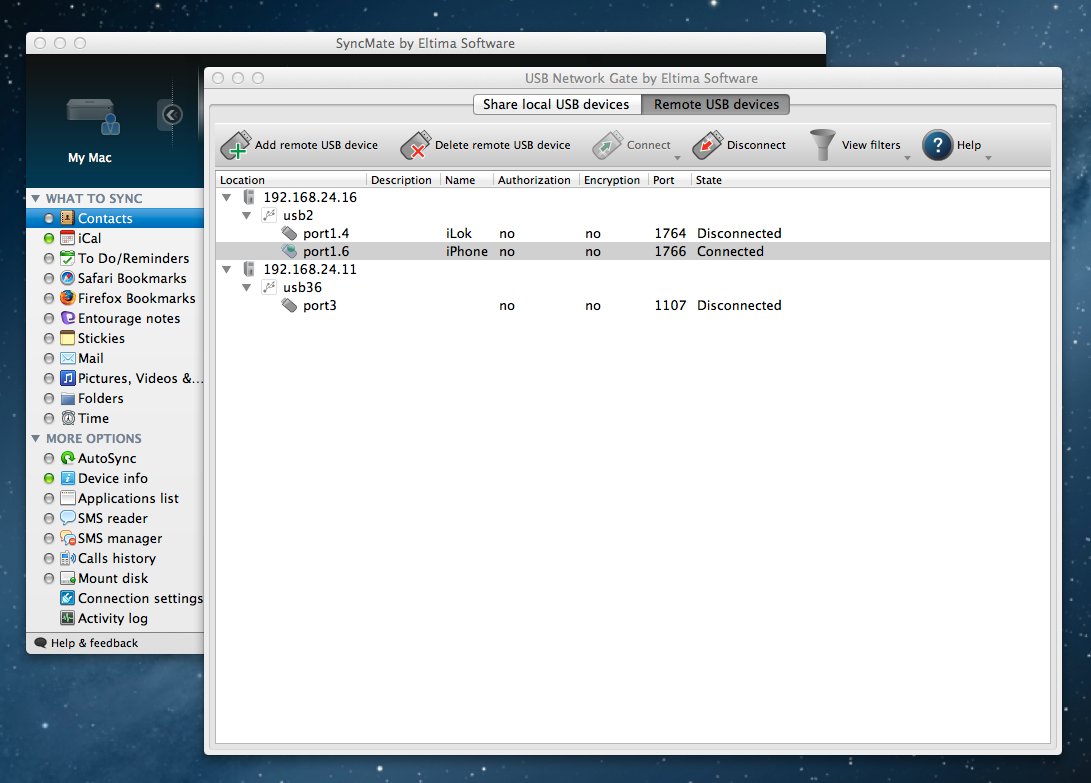The height and width of the screenshot is (783, 1091).
Task: Click the Disconnect USB icon
Action: 708,145
